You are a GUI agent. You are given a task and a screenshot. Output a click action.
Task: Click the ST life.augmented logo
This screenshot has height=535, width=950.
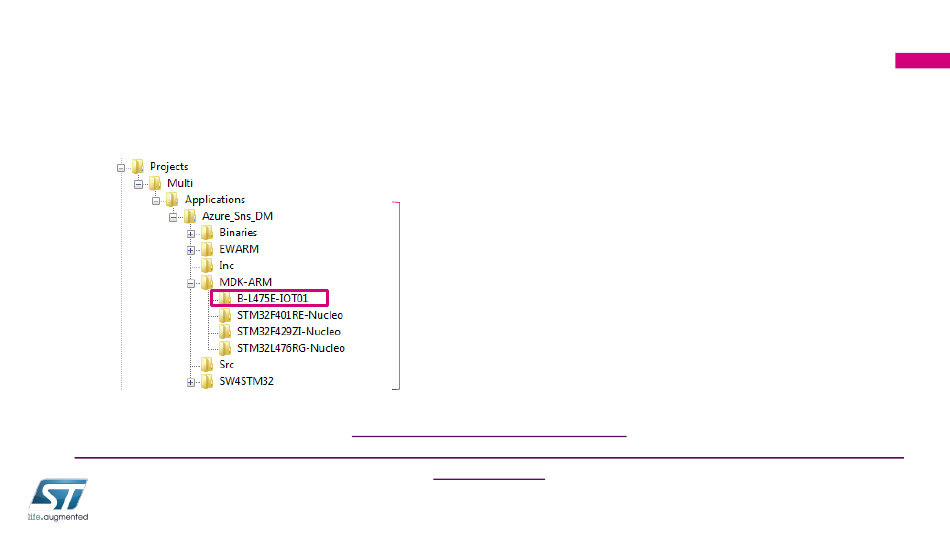pyautogui.click(x=58, y=500)
